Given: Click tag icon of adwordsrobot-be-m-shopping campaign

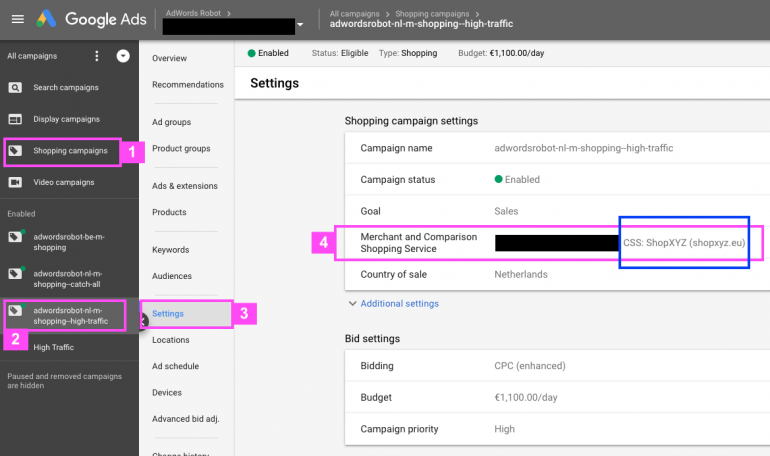Looking at the screenshot, I should [16, 236].
